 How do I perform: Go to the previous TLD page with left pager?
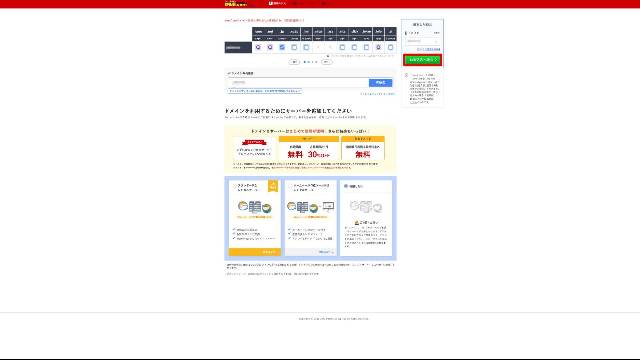[x=294, y=62]
